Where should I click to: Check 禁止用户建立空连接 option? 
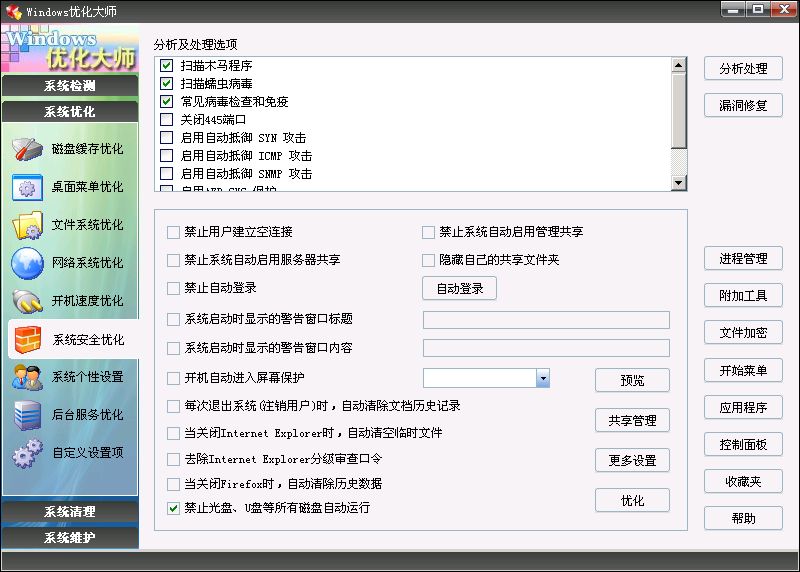click(x=174, y=232)
